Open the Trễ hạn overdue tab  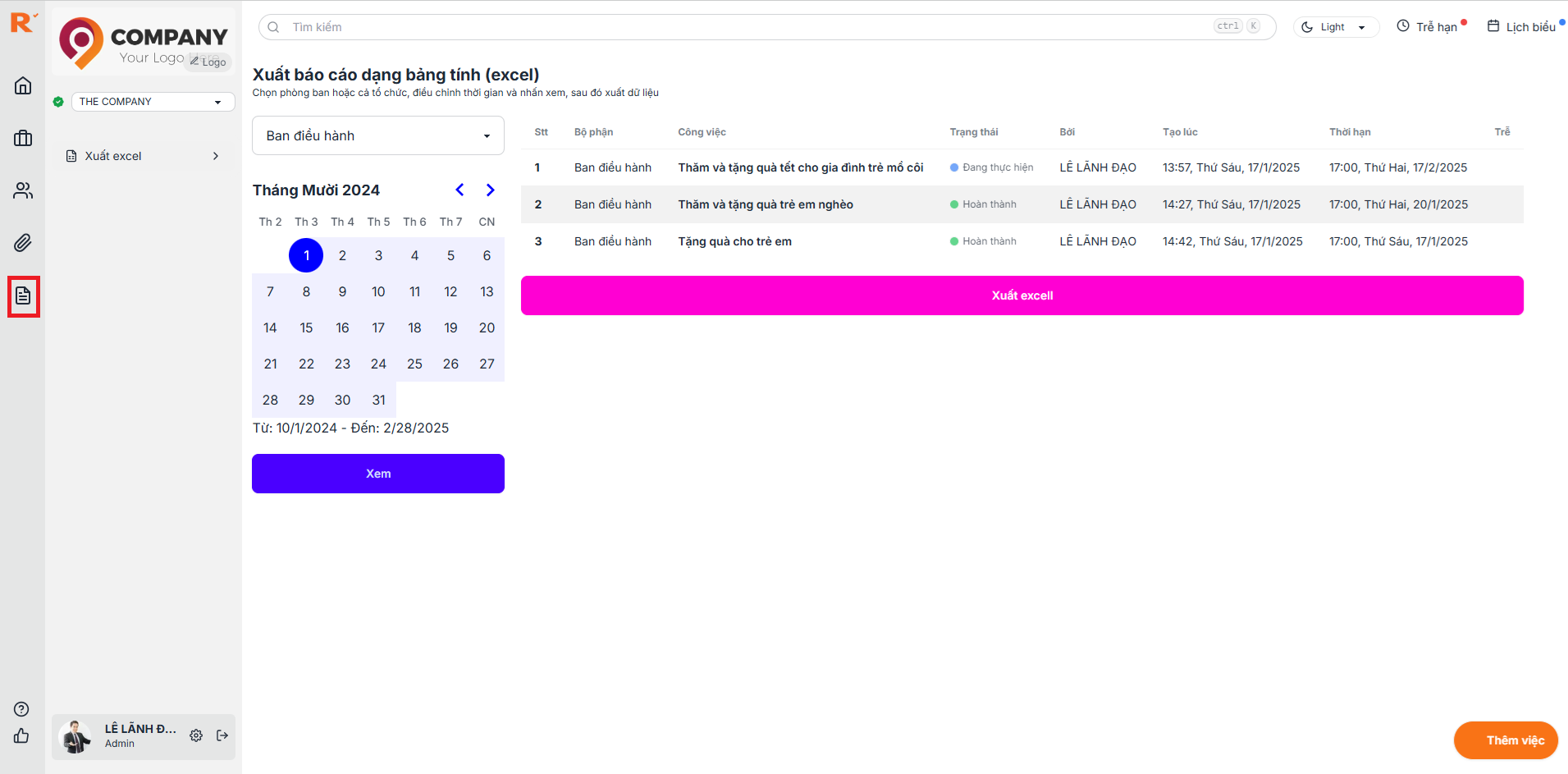coord(1432,27)
